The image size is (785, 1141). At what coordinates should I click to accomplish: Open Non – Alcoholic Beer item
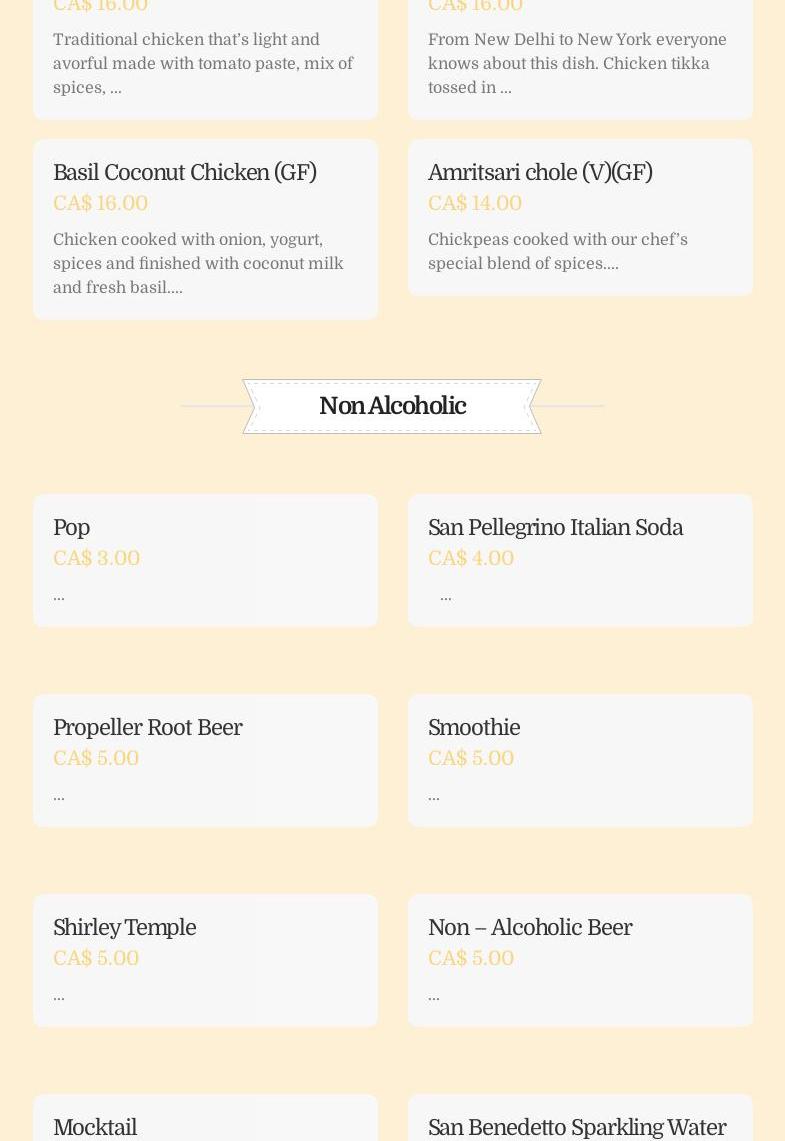530,928
